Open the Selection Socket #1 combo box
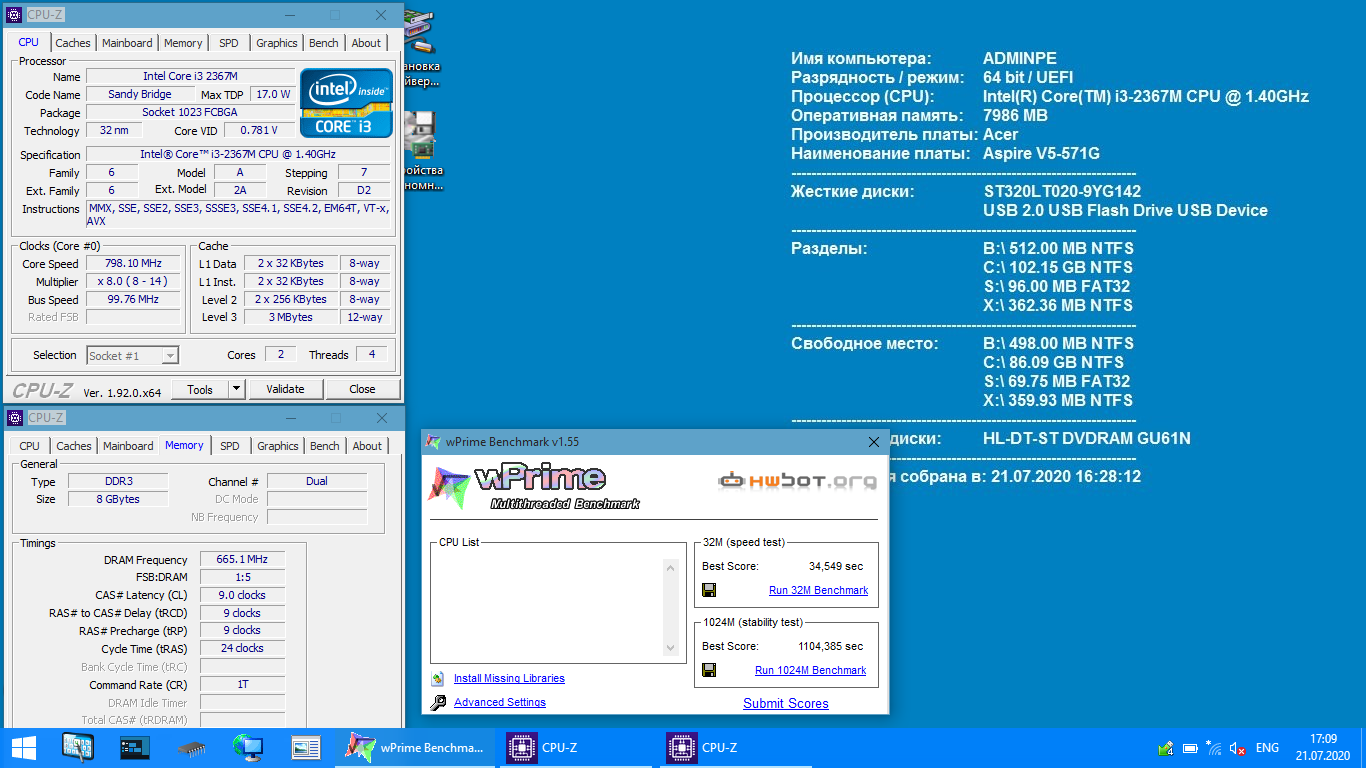Viewport: 1366px width, 768px height. [132, 355]
